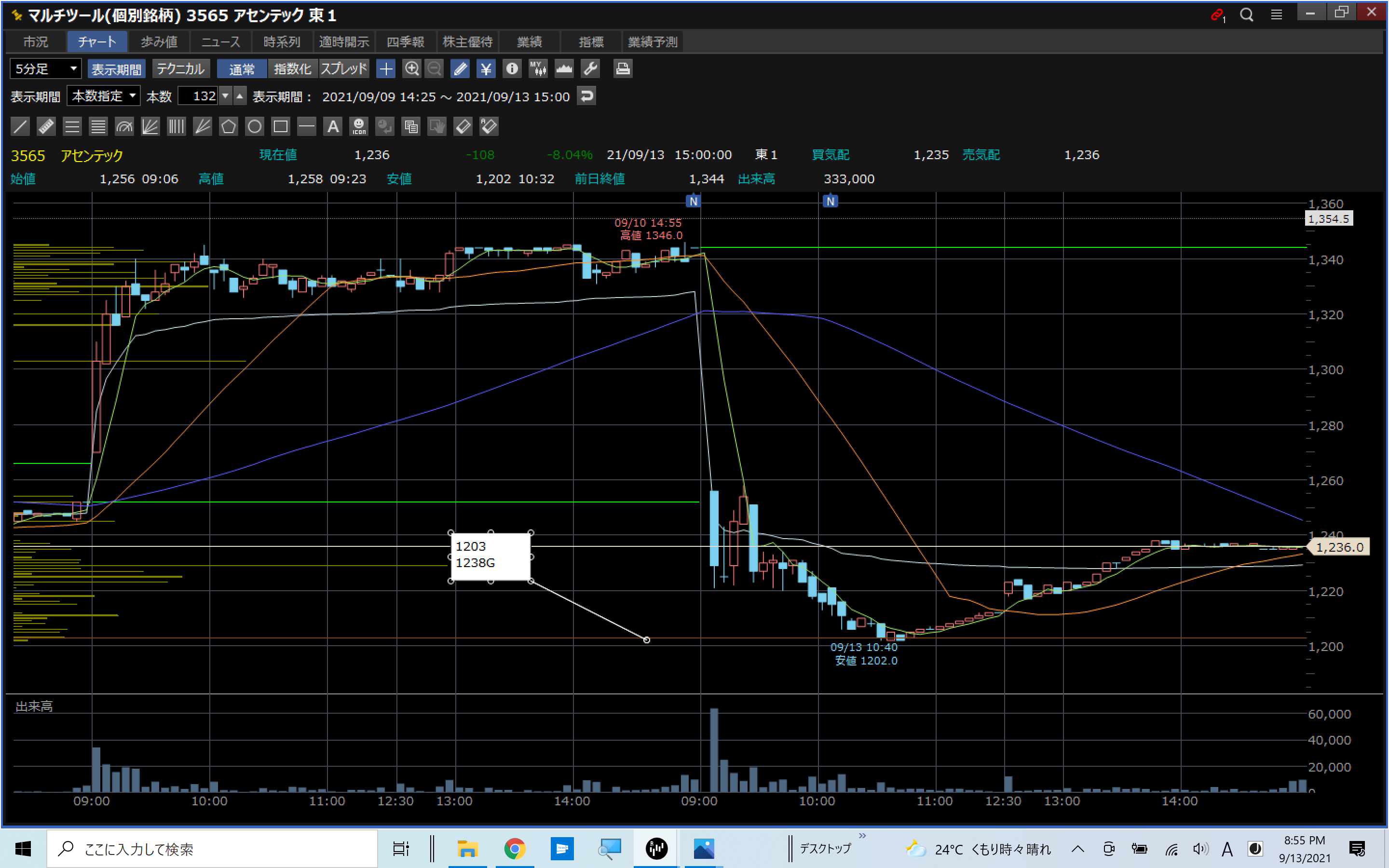Switch chart mode to 指数化
The height and width of the screenshot is (868, 1389).
[292, 69]
